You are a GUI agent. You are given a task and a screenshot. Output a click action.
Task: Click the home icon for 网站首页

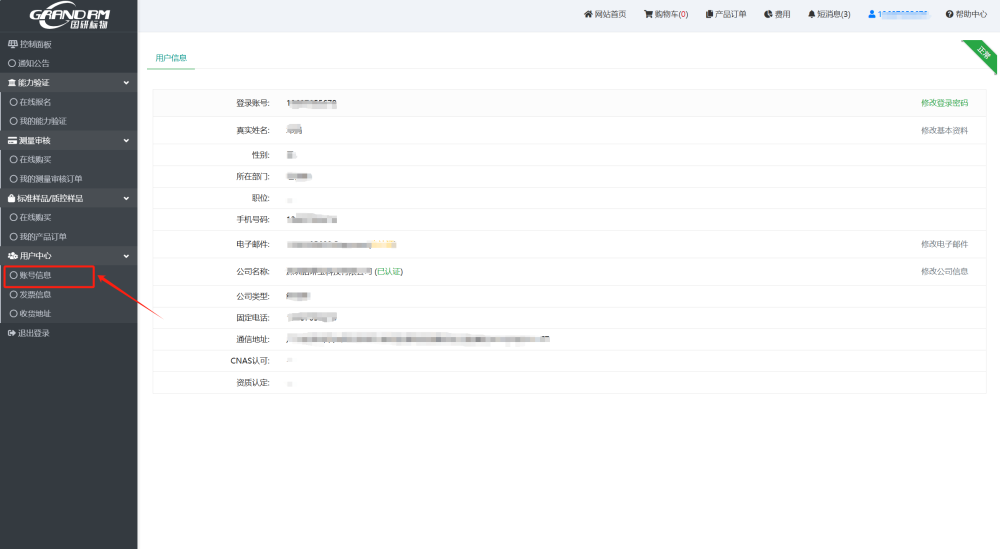(588, 14)
